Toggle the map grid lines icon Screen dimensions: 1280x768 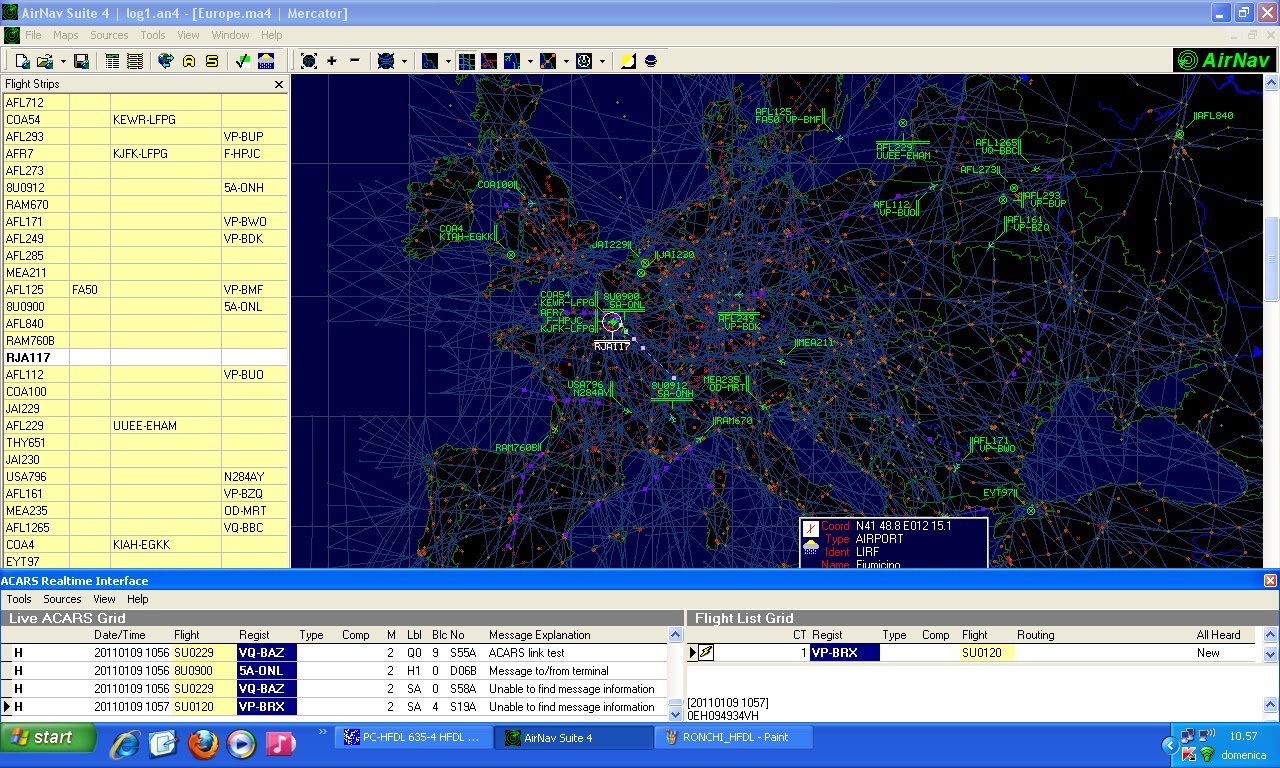pos(466,61)
